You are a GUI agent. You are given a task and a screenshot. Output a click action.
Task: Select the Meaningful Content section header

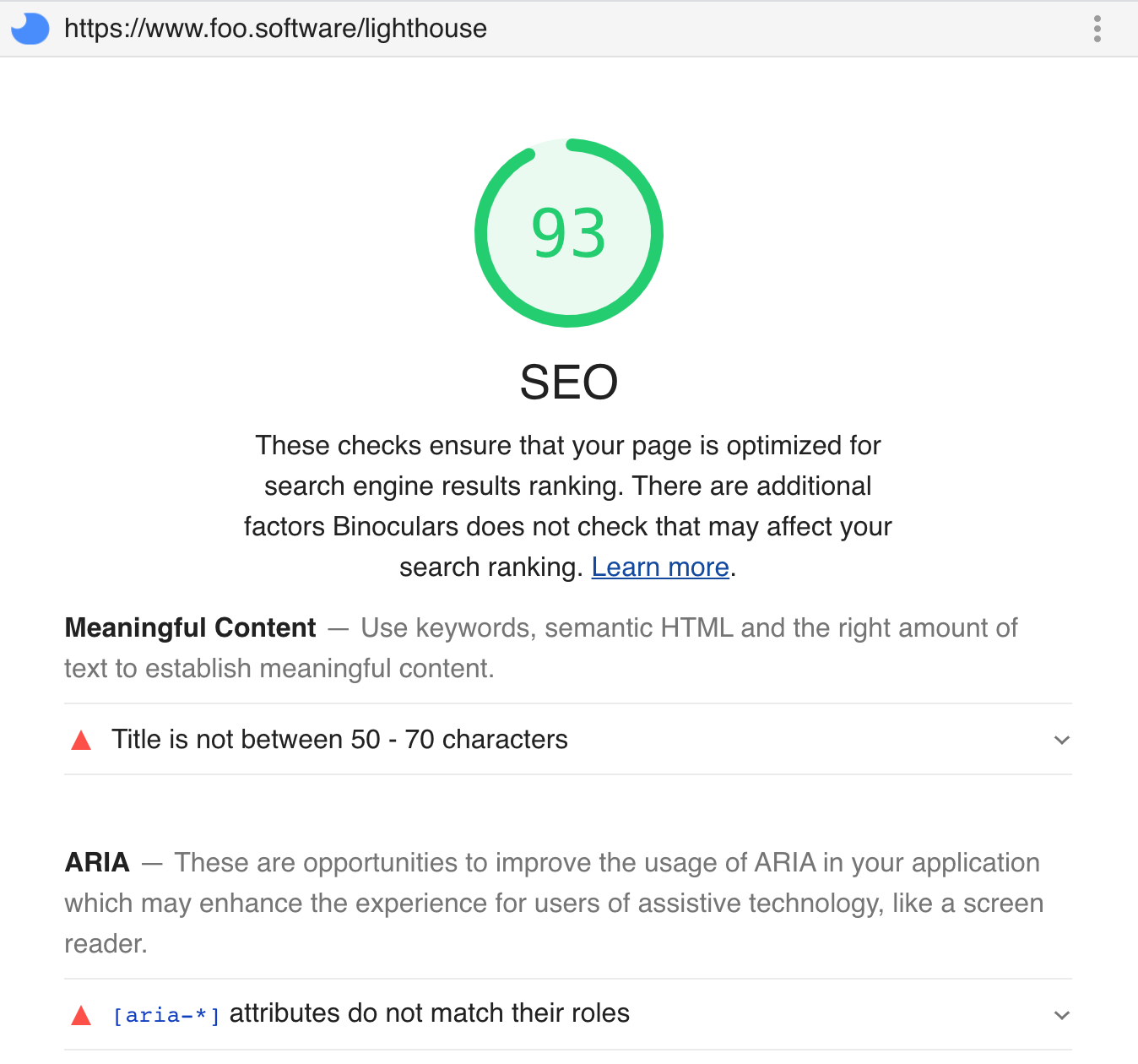189,627
